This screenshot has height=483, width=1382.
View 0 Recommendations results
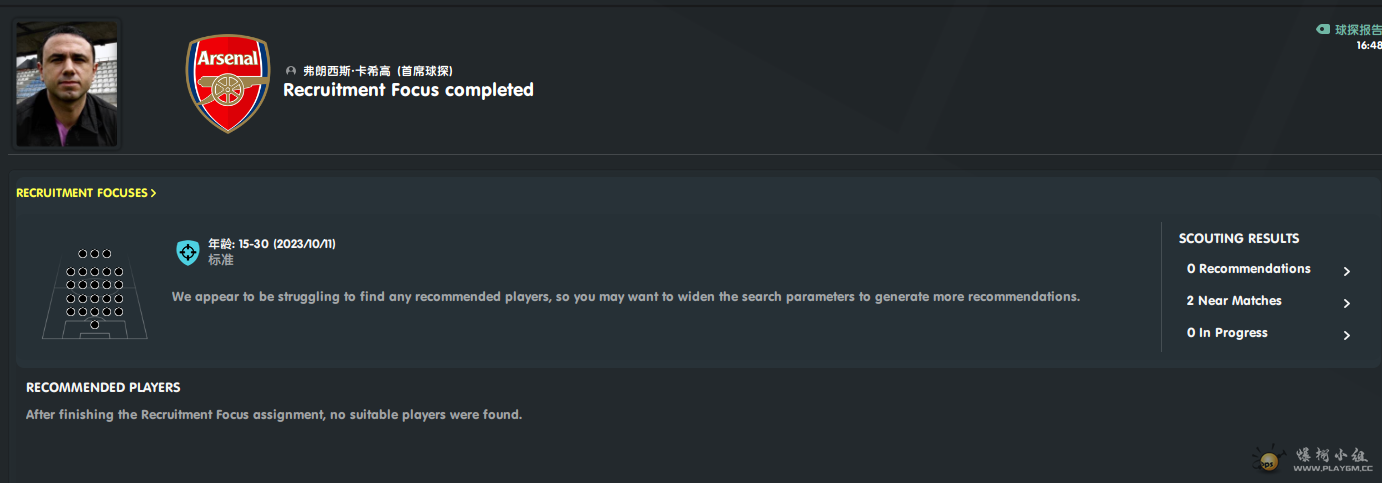click(x=1248, y=269)
